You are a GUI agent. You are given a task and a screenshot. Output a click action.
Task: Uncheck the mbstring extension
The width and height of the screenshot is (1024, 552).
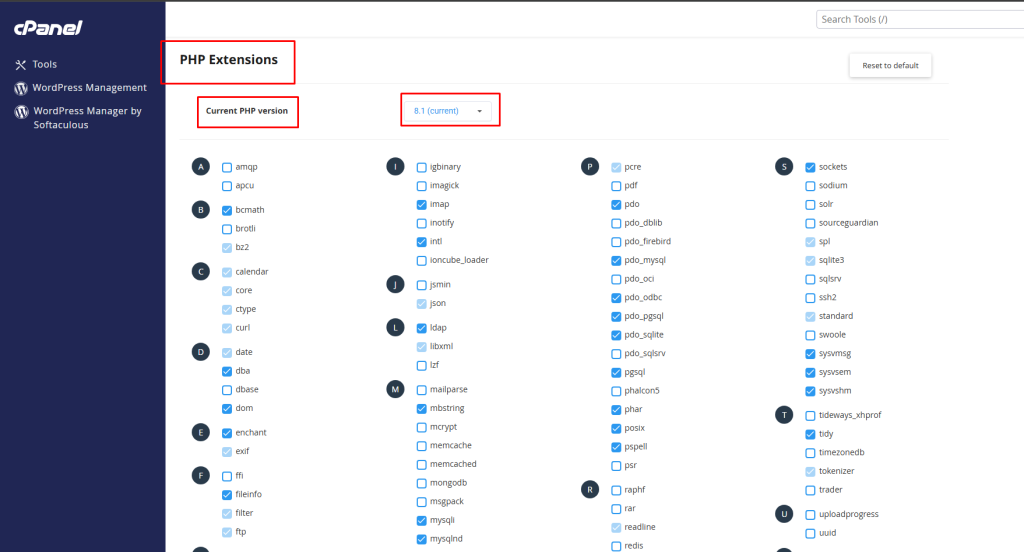click(421, 409)
